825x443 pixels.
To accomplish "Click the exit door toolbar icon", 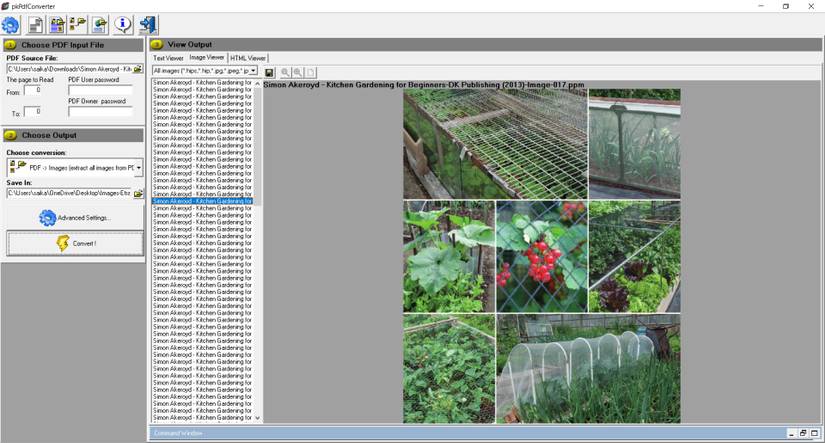I will pyautogui.click(x=148, y=25).
